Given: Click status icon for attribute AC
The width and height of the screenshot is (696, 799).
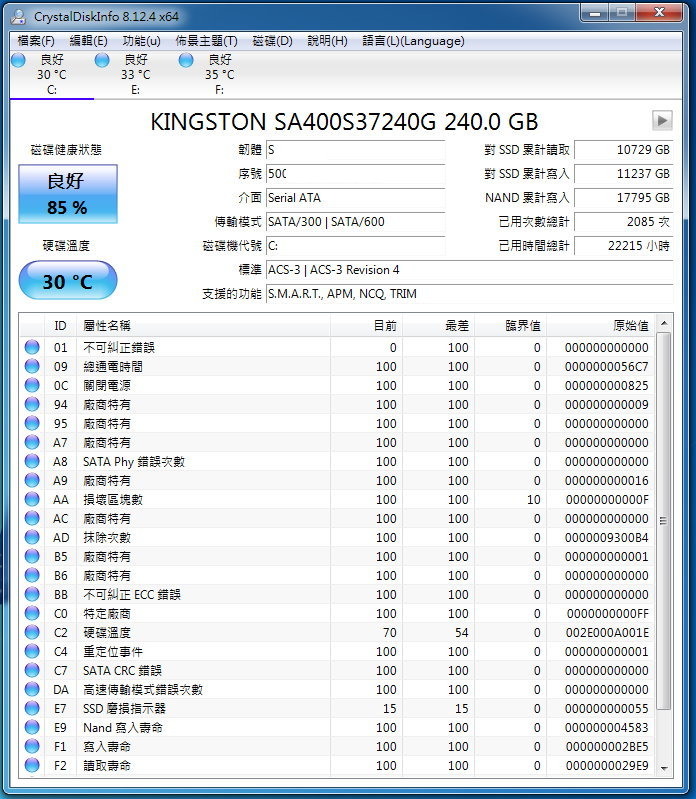Looking at the screenshot, I should (x=32, y=518).
